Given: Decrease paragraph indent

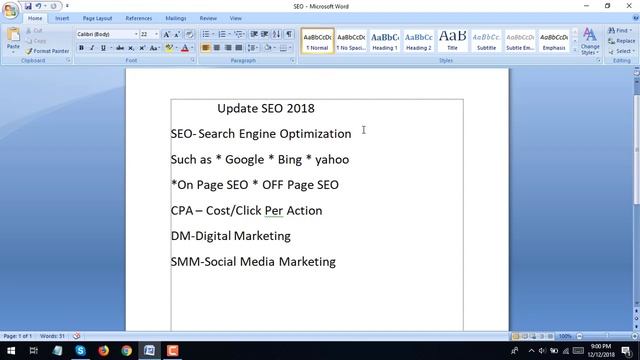Looking at the screenshot, I should [254, 34].
